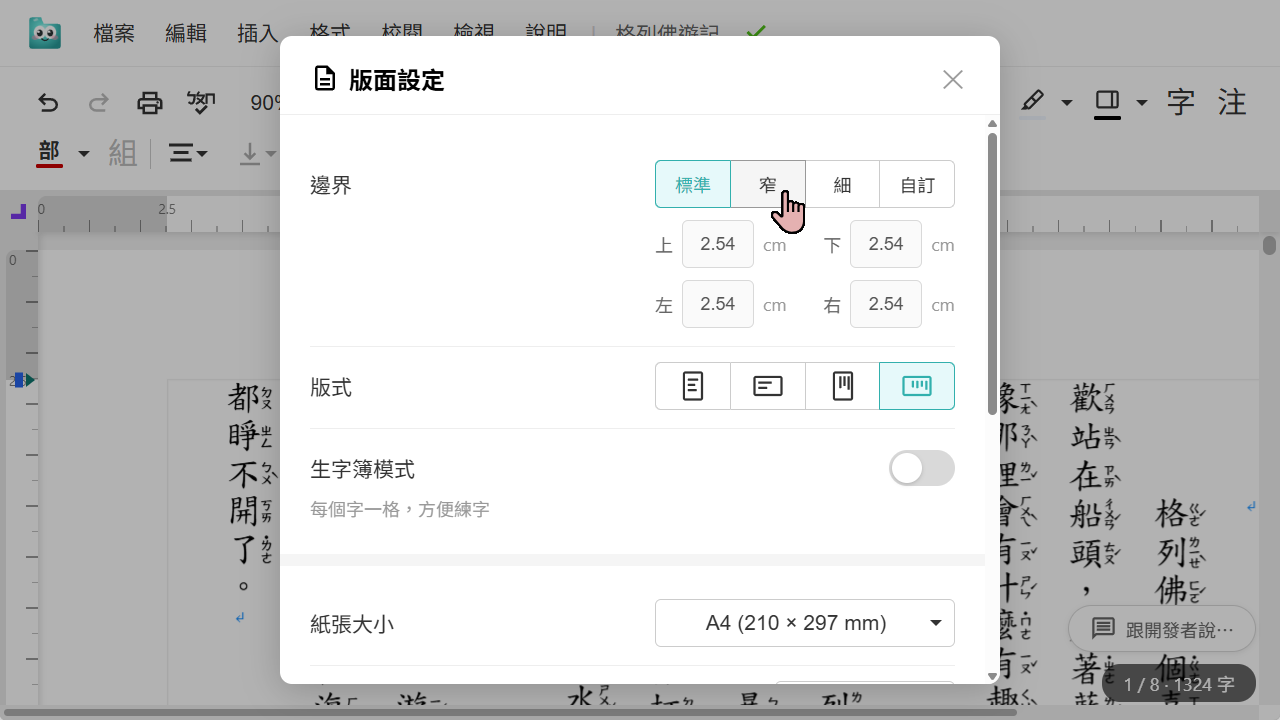The width and height of the screenshot is (1280, 720).
Task: Open the 檢視 menu
Action: (474, 31)
